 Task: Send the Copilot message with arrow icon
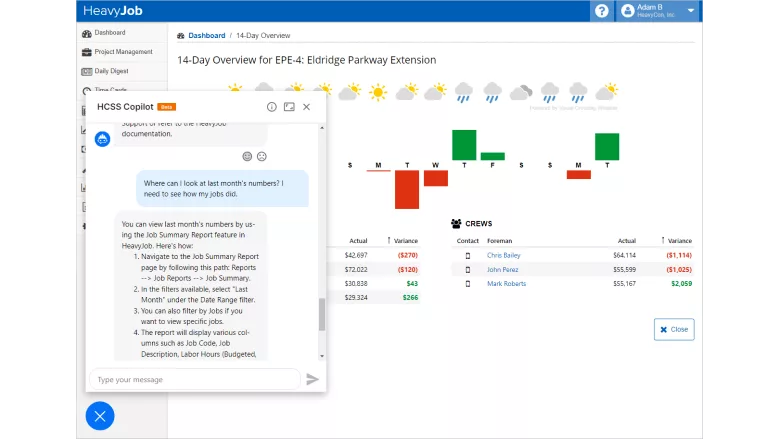[312, 379]
